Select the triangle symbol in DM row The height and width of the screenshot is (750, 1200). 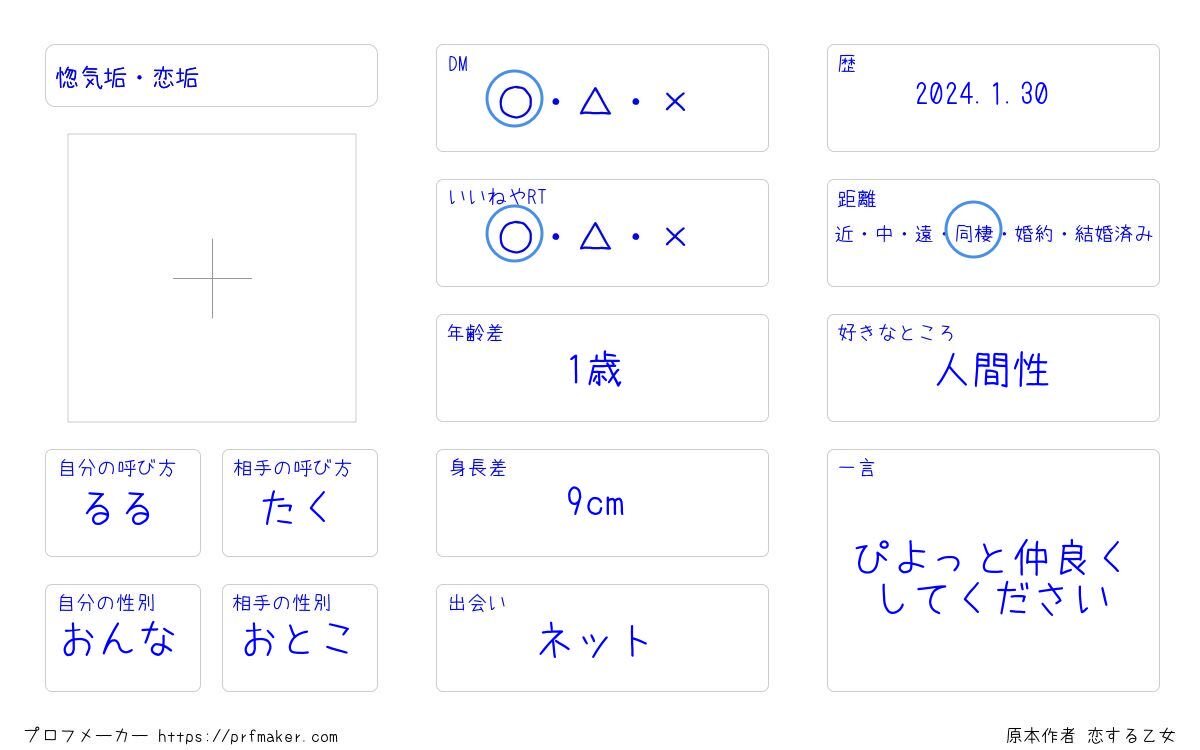[x=595, y=101]
